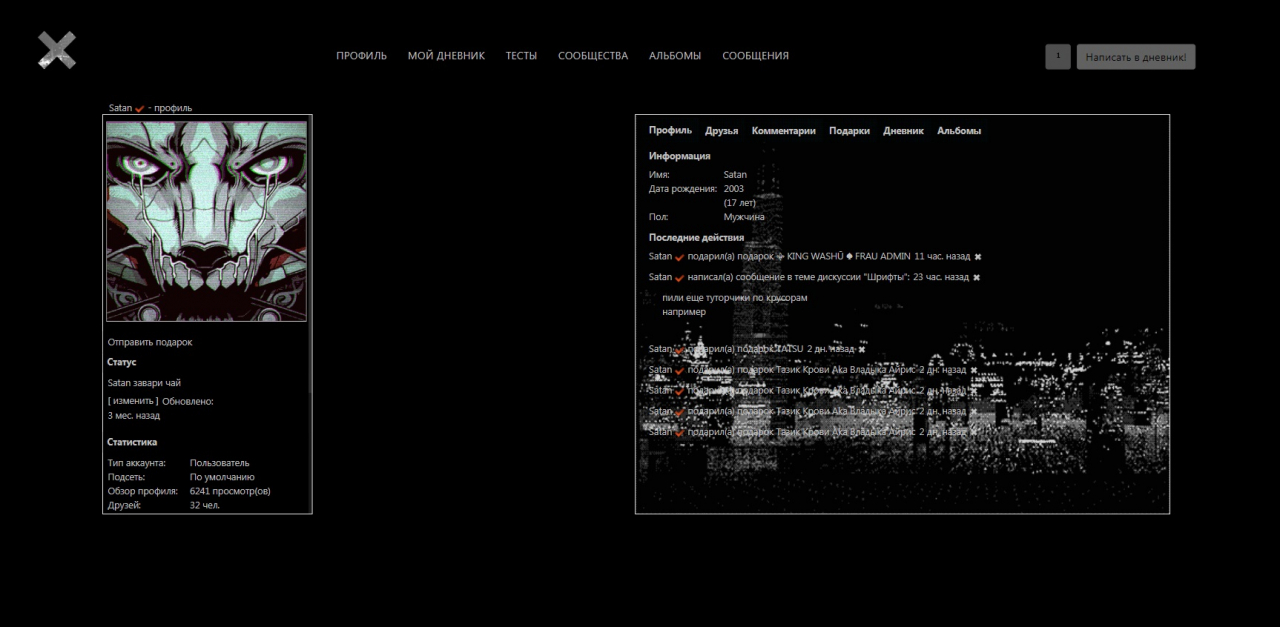Remove the "Шрифты" discussion message activity
The width and height of the screenshot is (1280, 627).
pos(977,278)
